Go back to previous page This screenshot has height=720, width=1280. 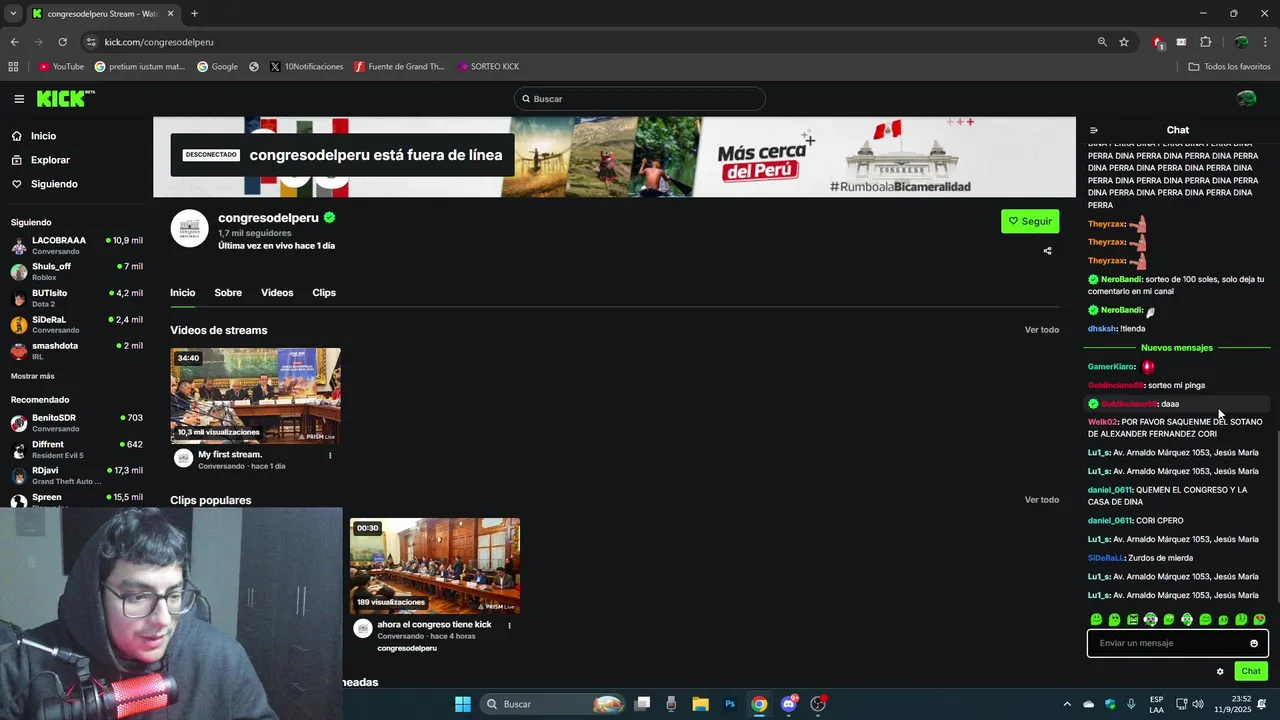pos(14,42)
